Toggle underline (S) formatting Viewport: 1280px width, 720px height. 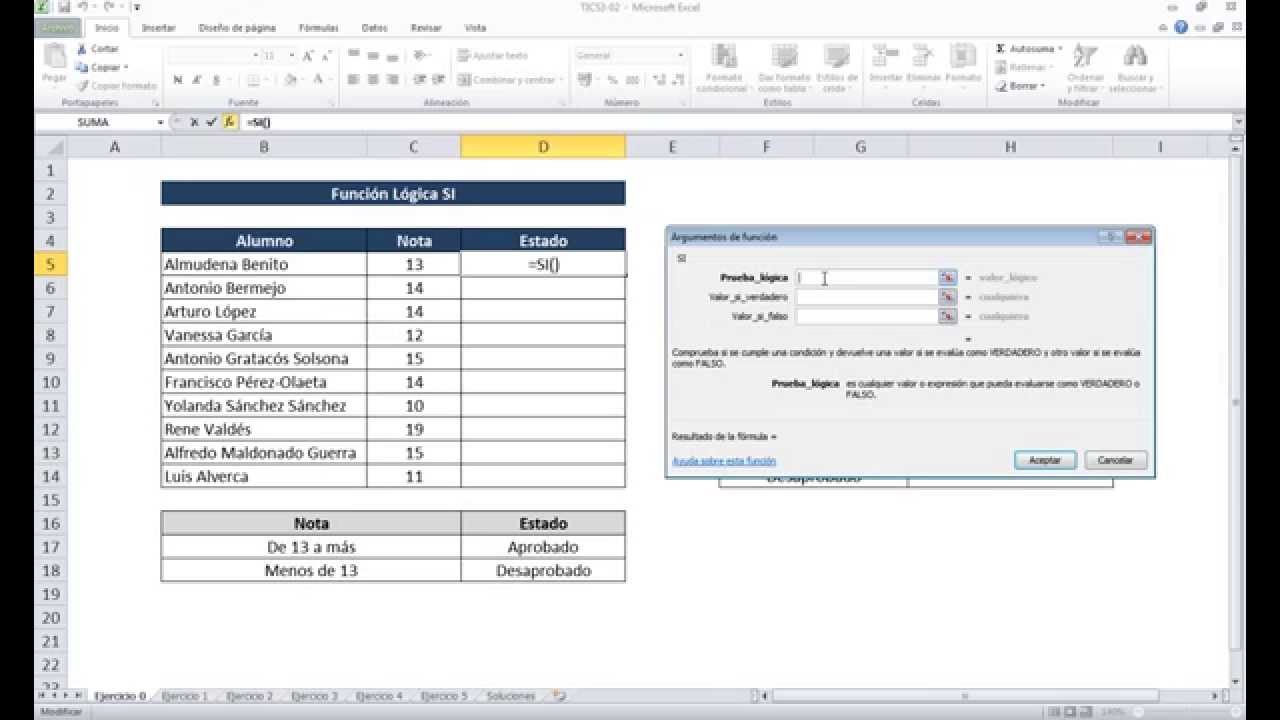click(x=217, y=79)
